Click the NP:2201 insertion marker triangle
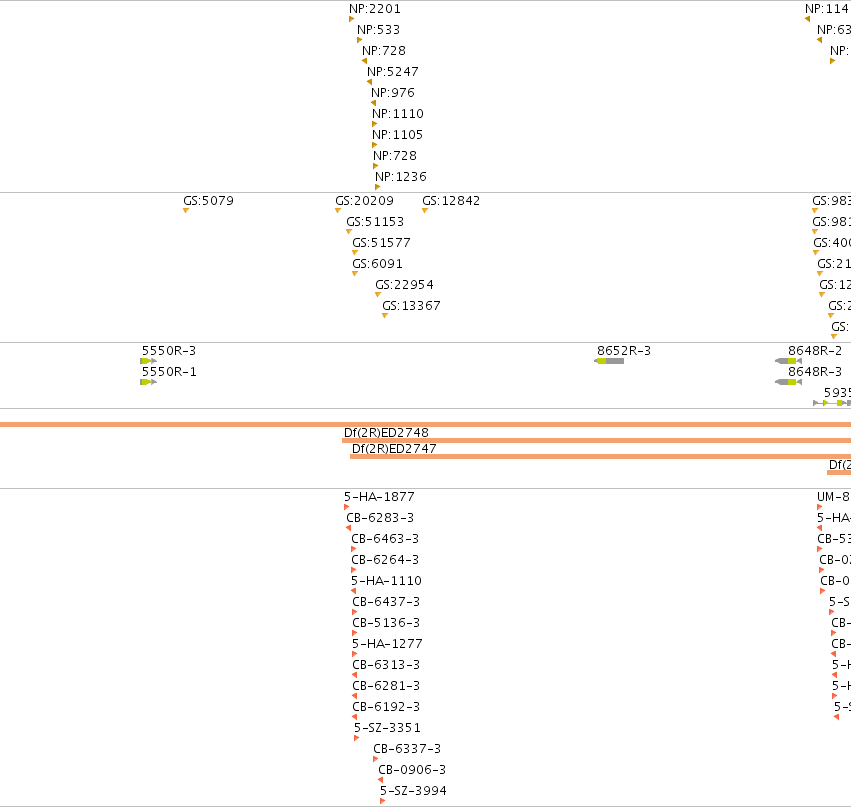 pos(351,20)
